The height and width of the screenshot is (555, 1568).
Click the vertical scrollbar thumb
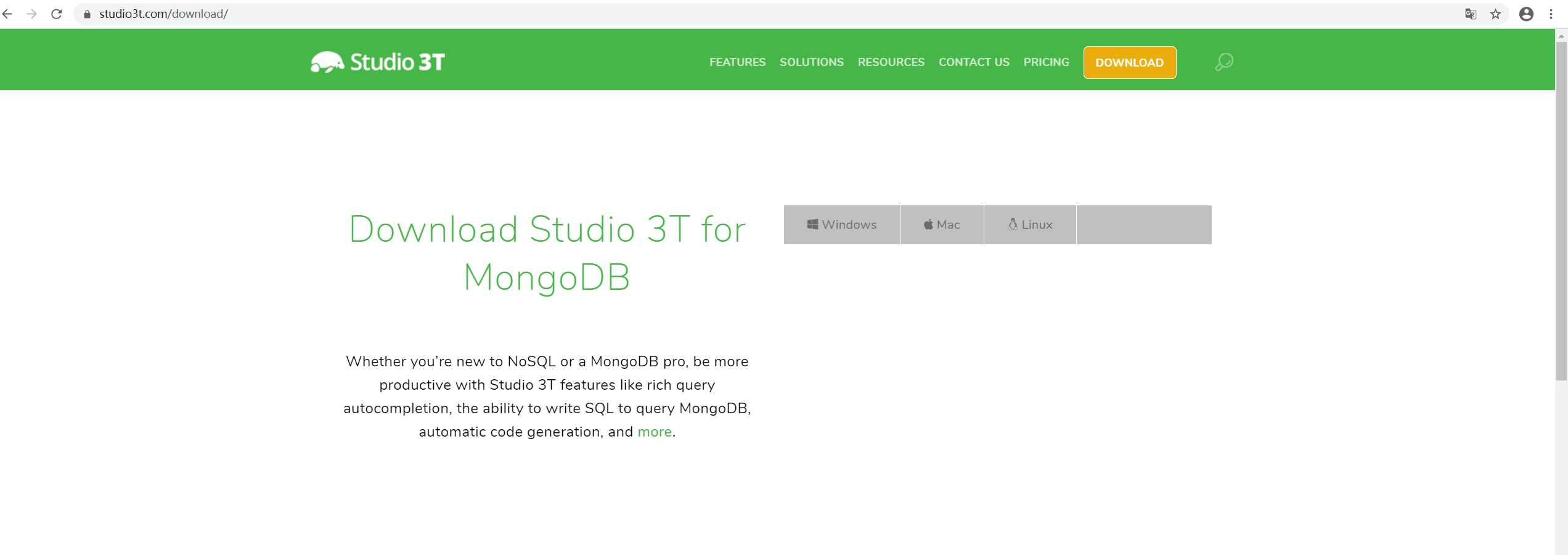[x=1561, y=210]
